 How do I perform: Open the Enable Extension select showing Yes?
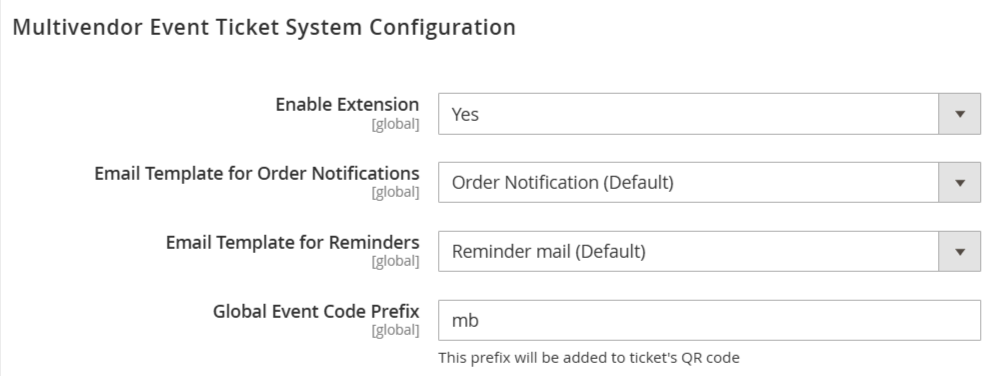[x=709, y=114]
